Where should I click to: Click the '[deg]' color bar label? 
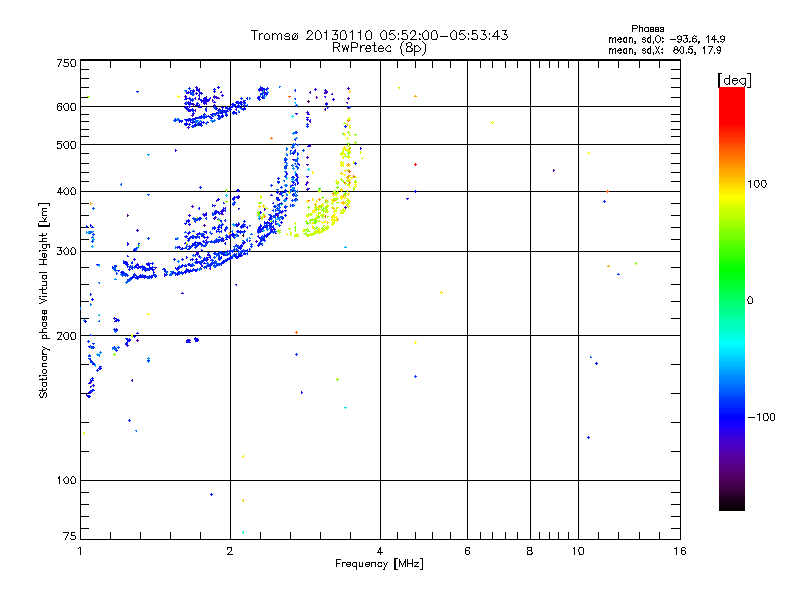tap(734, 80)
